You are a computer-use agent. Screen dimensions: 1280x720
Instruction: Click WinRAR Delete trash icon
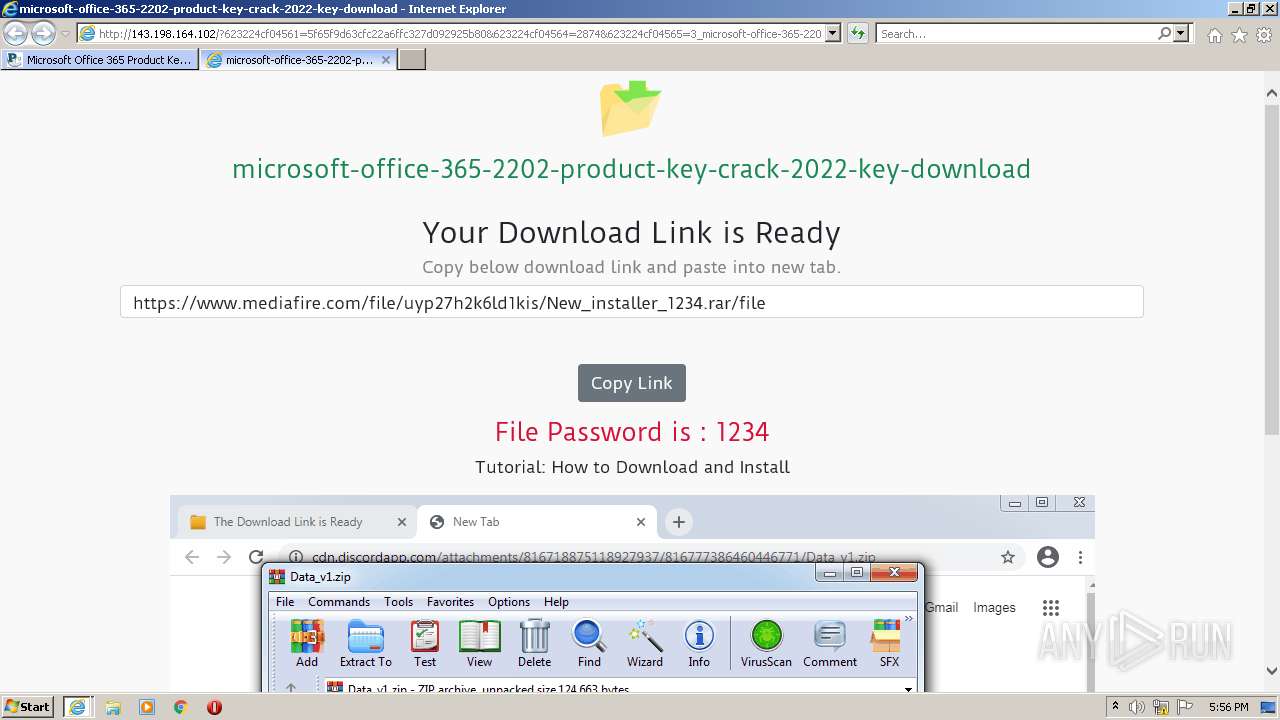tap(535, 644)
